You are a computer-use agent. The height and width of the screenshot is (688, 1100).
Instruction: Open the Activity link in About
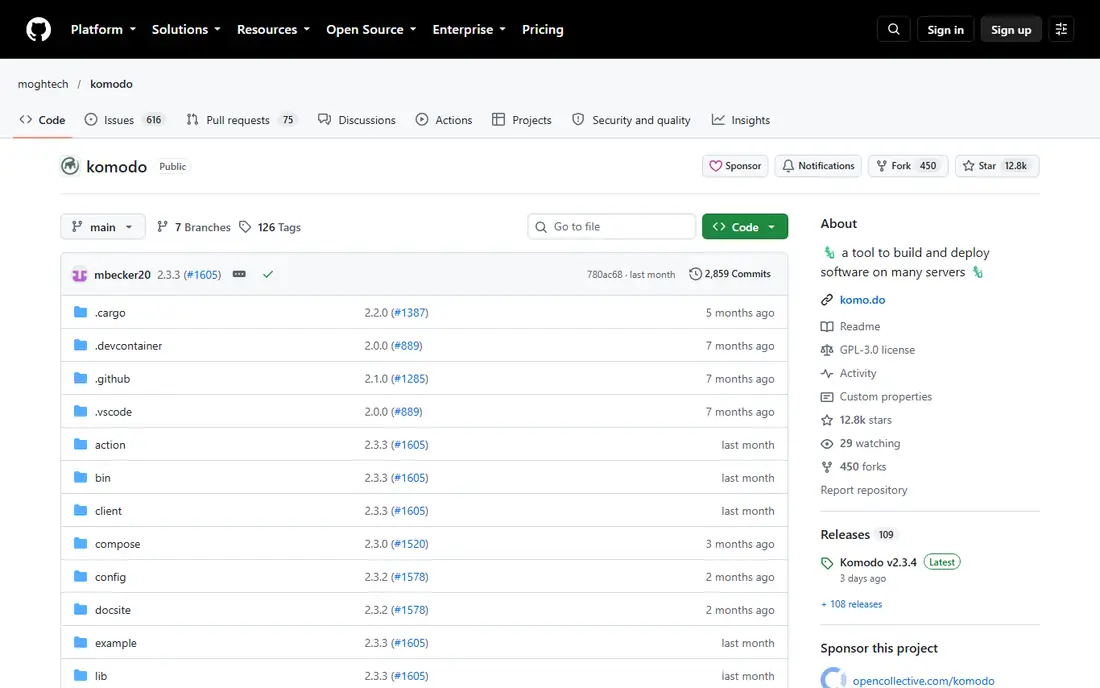858,373
